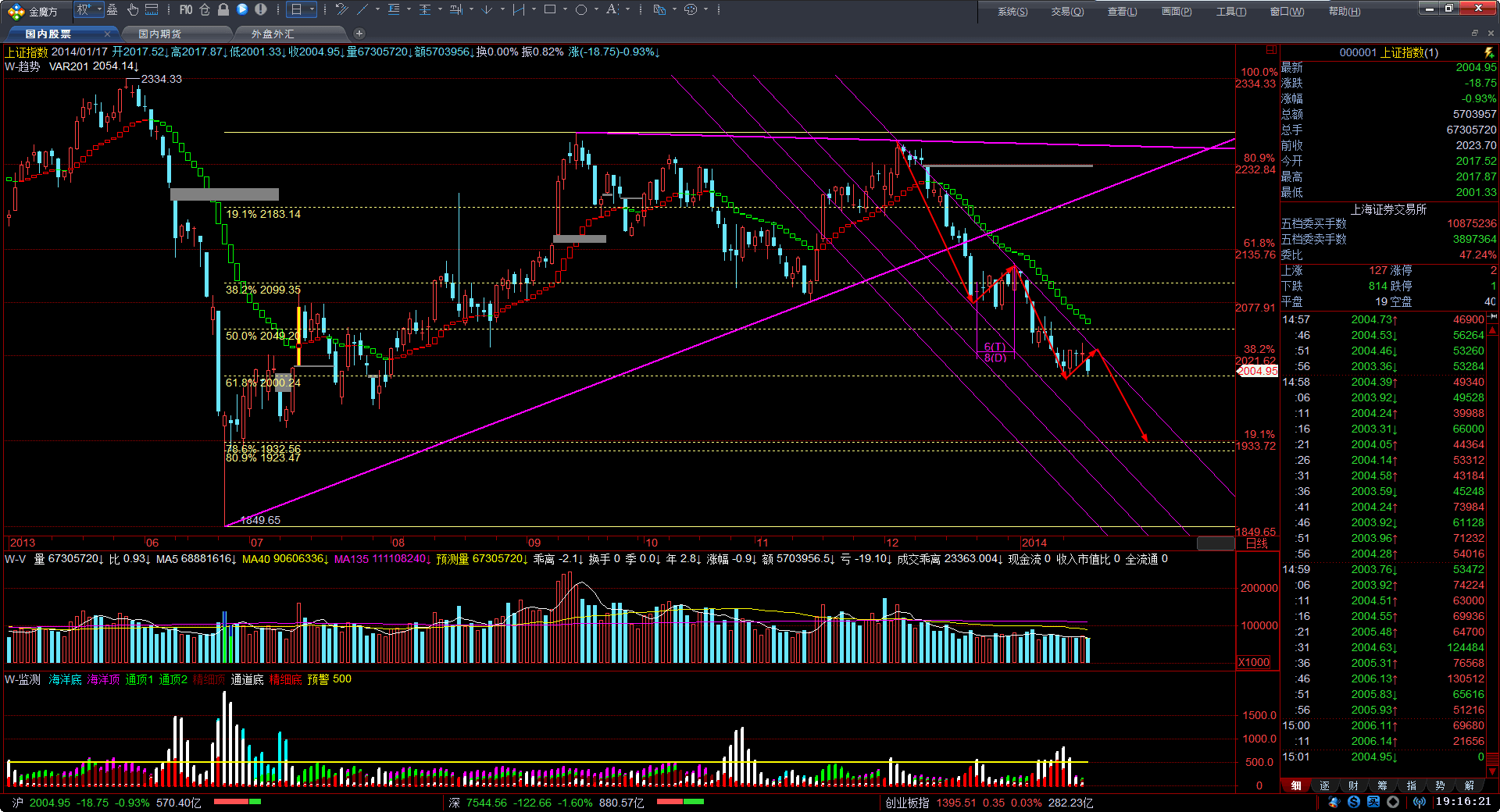The width and height of the screenshot is (1500, 812).
Task: Open the 交易(Q) menu
Action: click(1067, 12)
